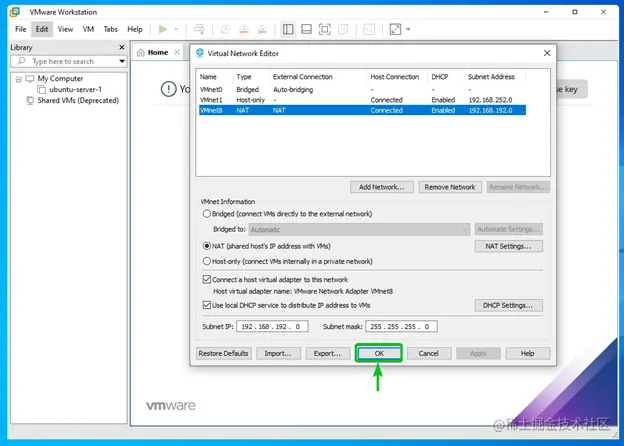This screenshot has width=624, height=446.
Task: Select ubuntu-server-1 in the Library tree
Action: coord(75,90)
